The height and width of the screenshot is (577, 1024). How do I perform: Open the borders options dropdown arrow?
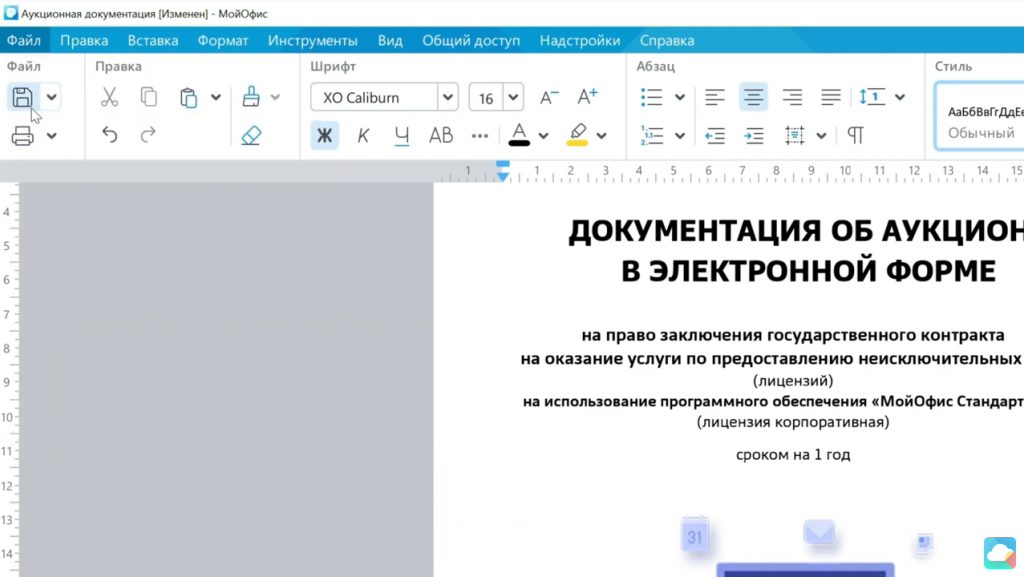(x=822, y=136)
